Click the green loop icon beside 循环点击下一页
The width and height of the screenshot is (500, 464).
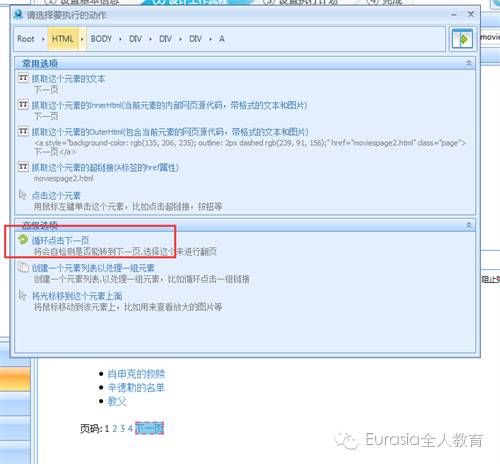(x=23, y=239)
